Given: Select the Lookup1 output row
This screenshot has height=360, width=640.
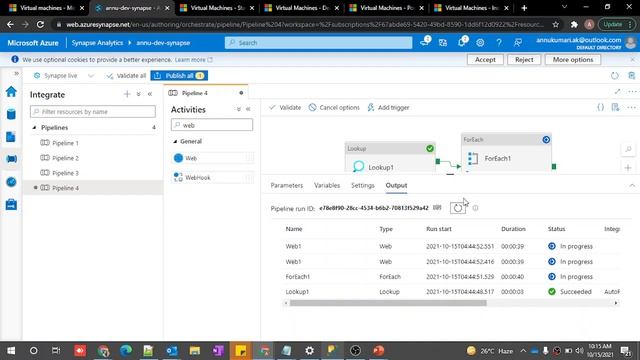Looking at the screenshot, I should click(x=451, y=291).
